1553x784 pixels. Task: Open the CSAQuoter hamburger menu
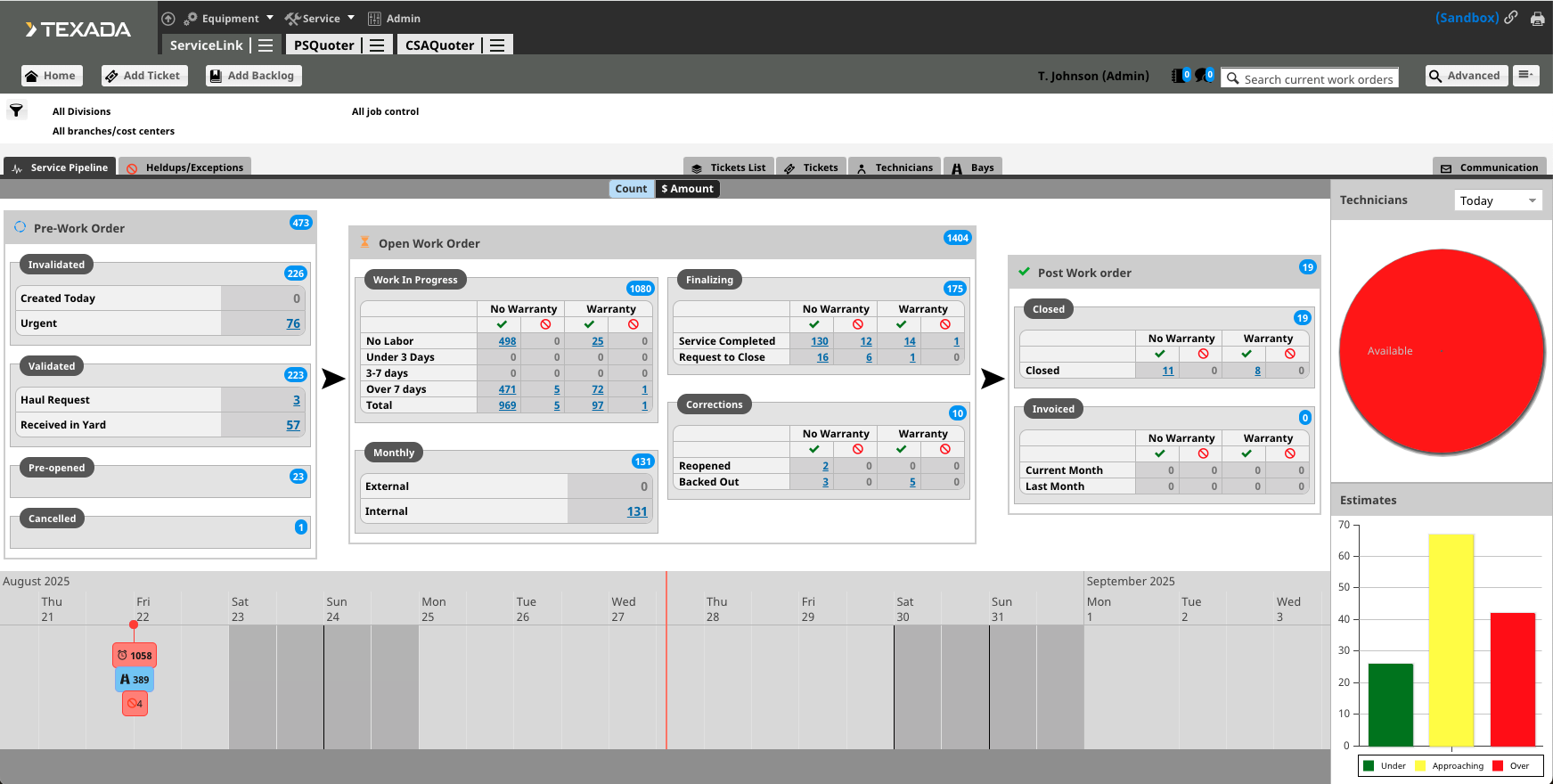pos(497,45)
